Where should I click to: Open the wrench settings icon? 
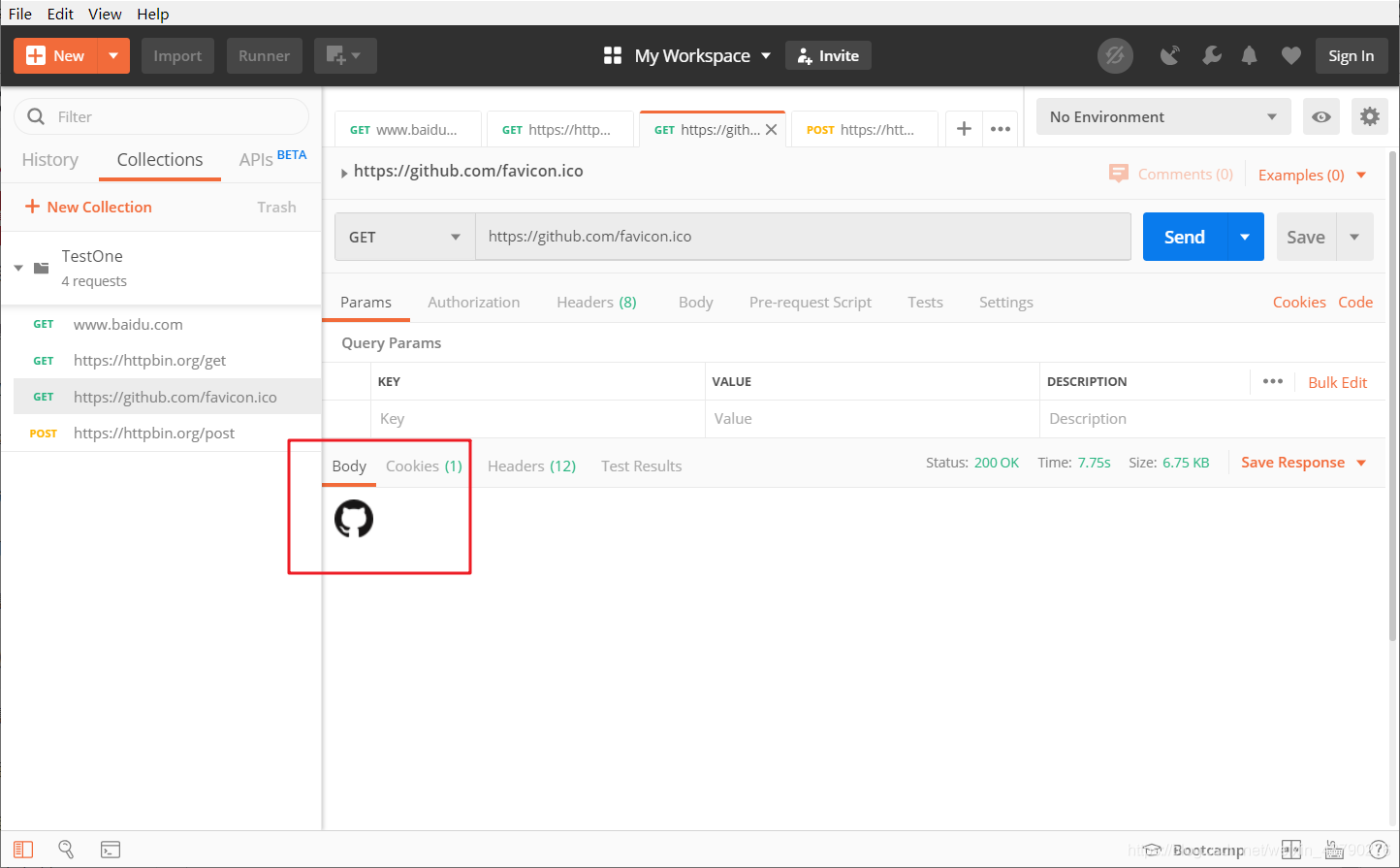coord(1212,56)
